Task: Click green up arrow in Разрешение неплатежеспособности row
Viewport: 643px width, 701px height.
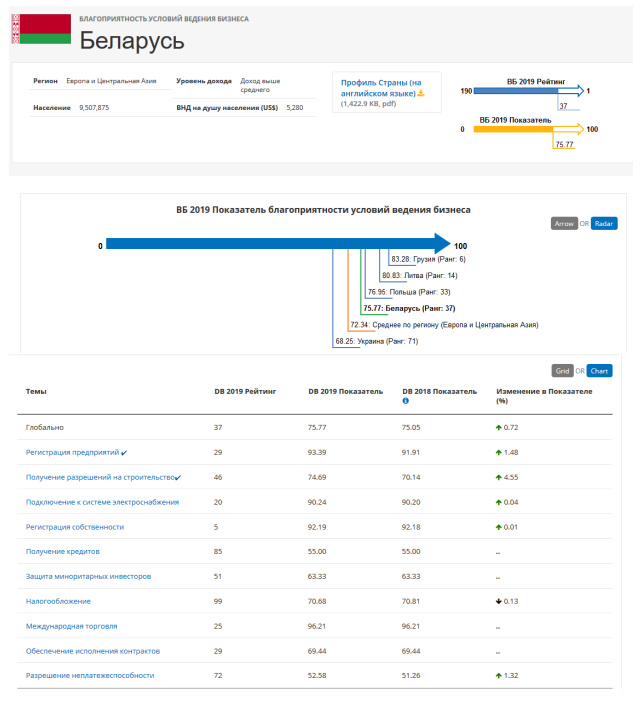Action: [x=499, y=676]
